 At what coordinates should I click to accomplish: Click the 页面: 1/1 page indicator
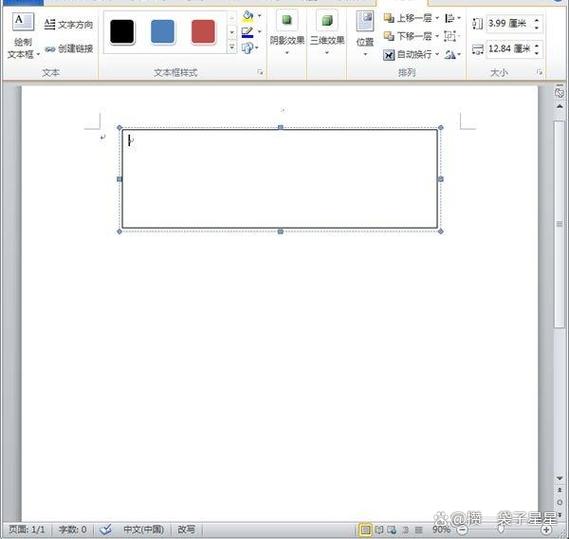point(26,530)
